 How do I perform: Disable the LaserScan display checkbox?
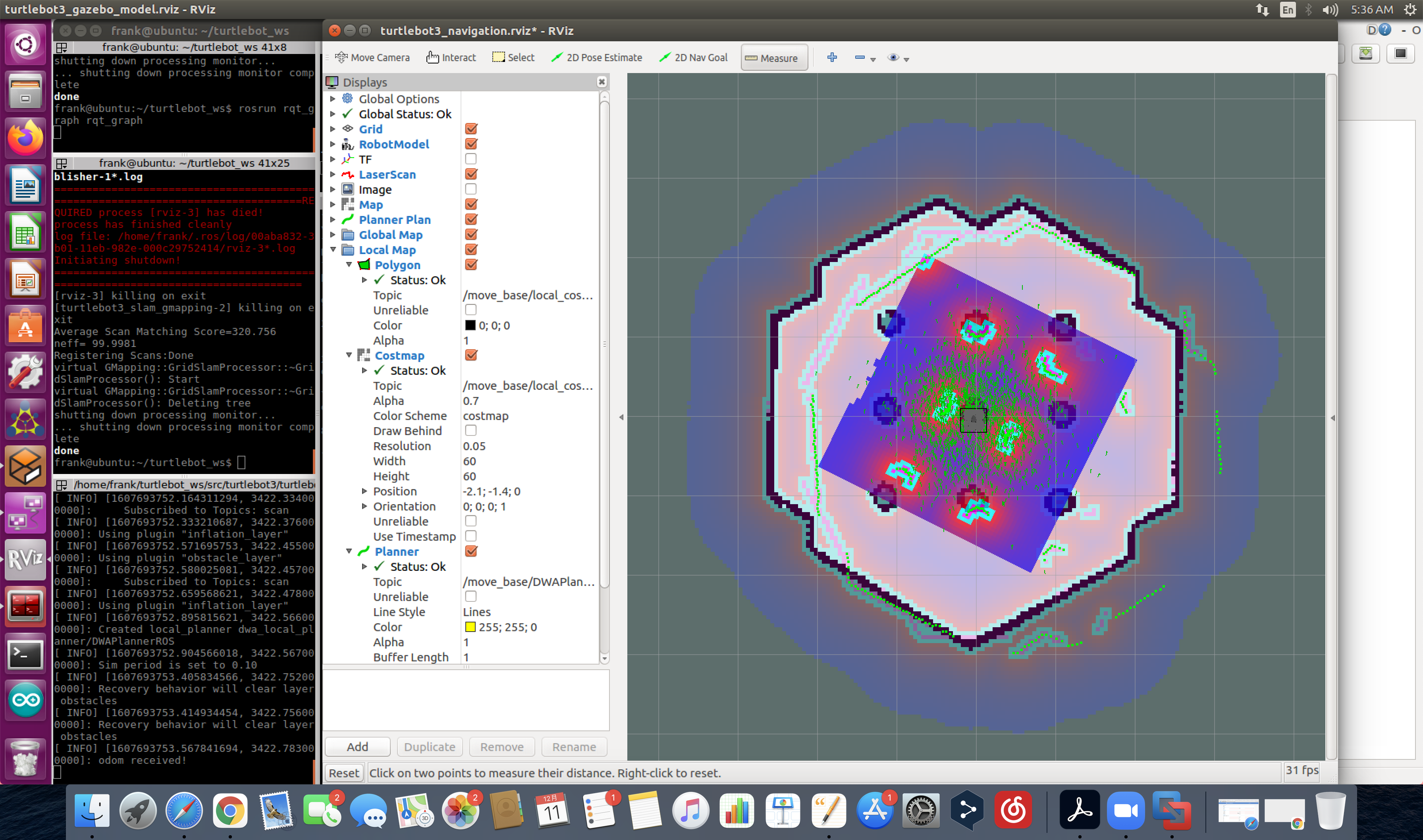(x=470, y=174)
